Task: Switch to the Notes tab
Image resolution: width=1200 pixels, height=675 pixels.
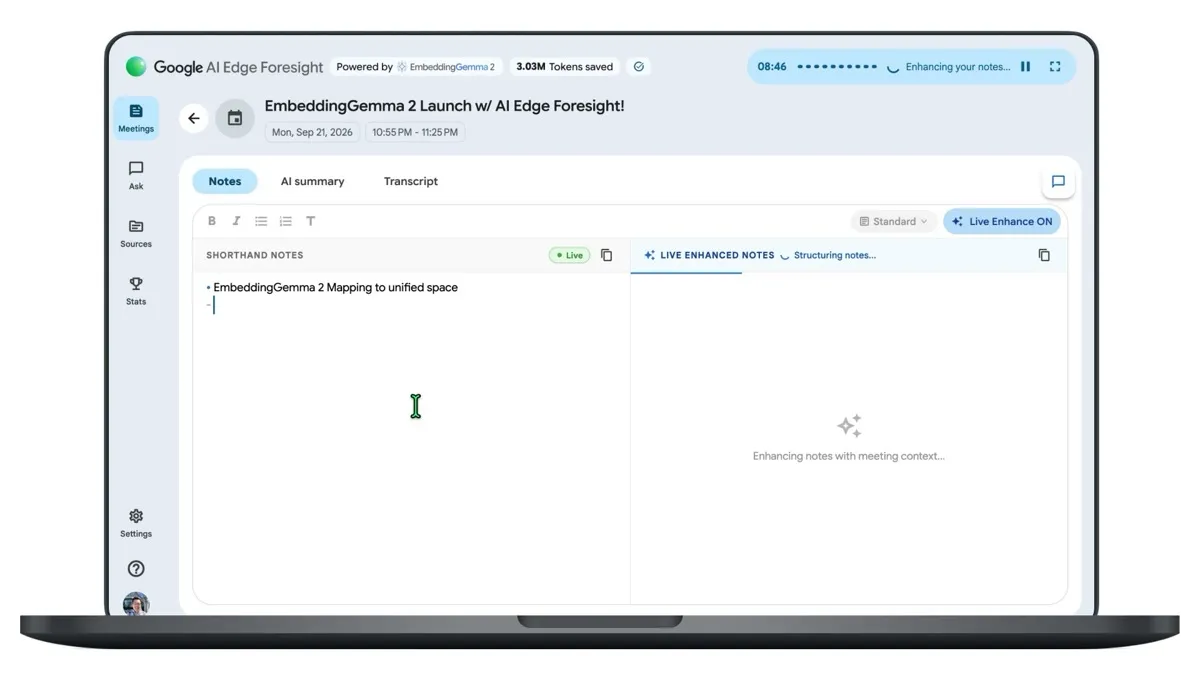Action: (225, 181)
